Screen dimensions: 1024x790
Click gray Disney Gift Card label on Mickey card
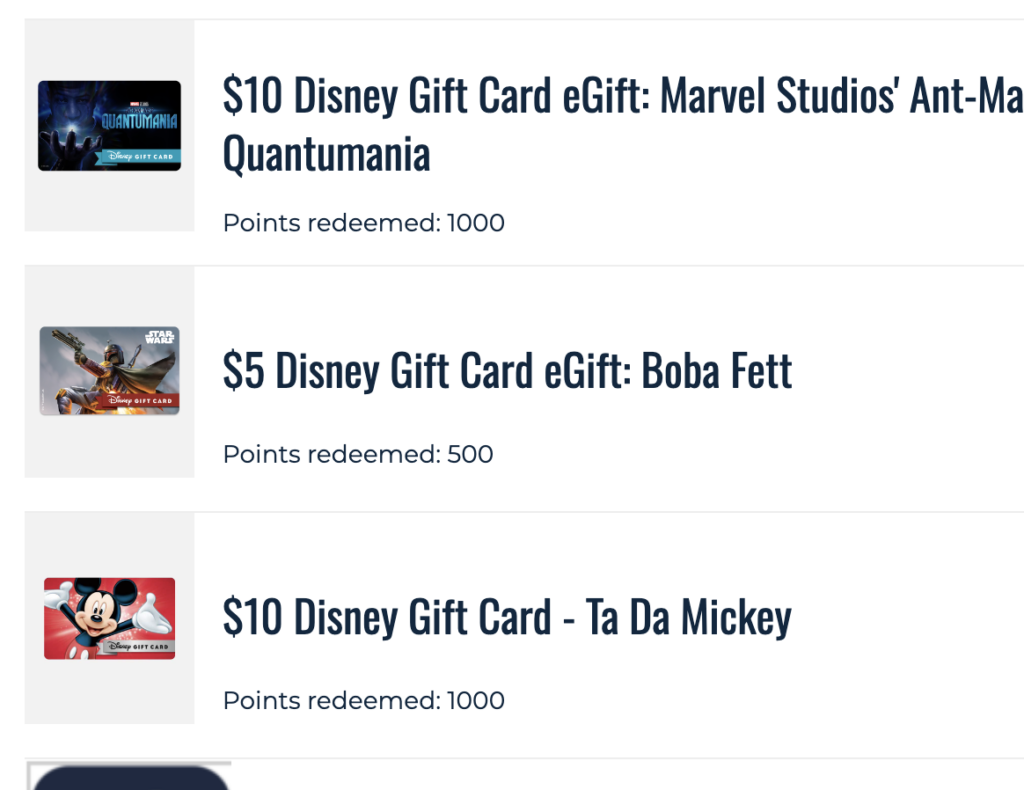[x=138, y=646]
